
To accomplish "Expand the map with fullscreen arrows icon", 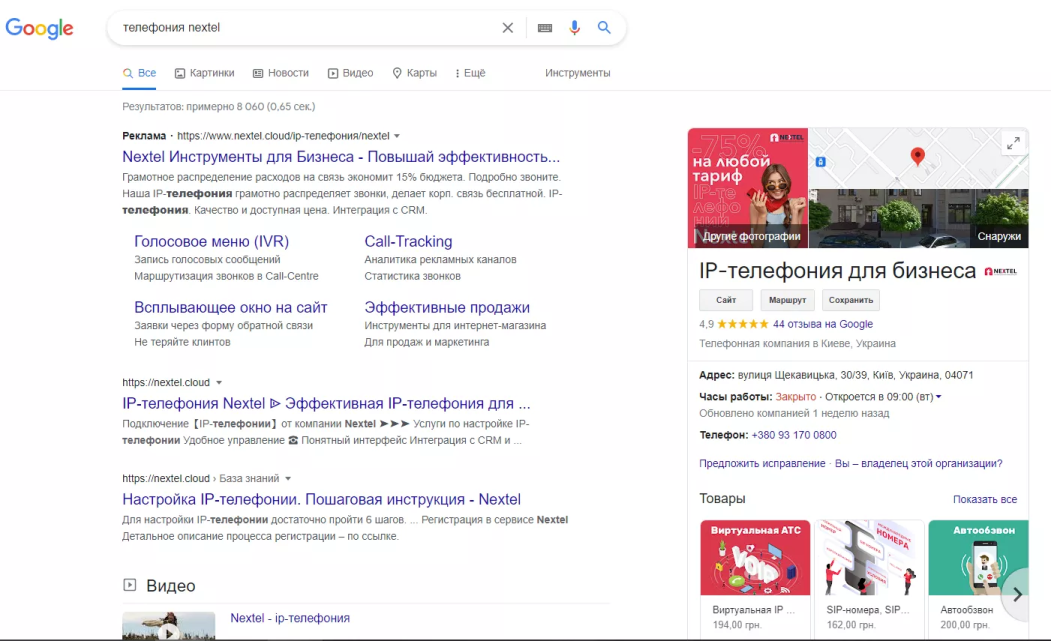I will tap(1013, 143).
